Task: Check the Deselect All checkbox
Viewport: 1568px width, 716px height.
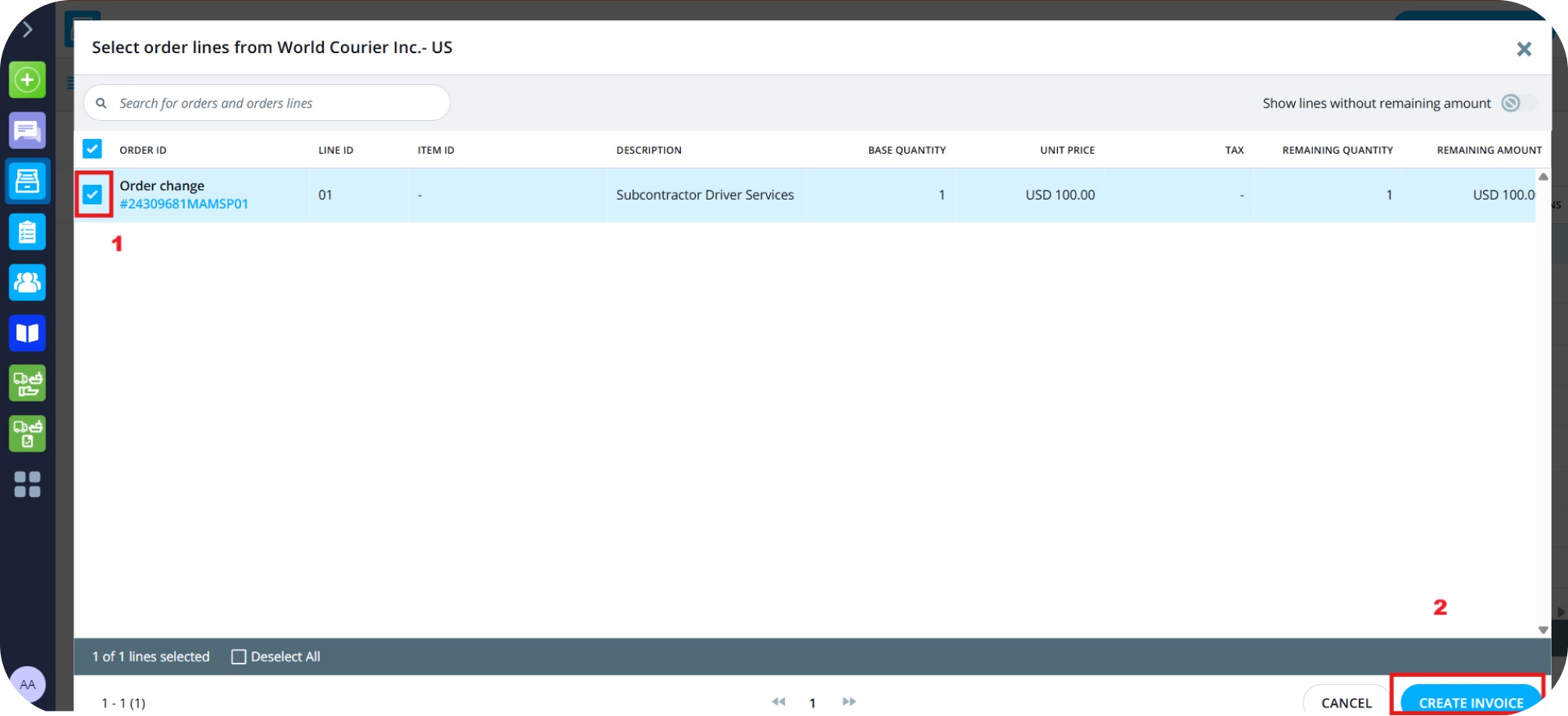Action: [239, 657]
